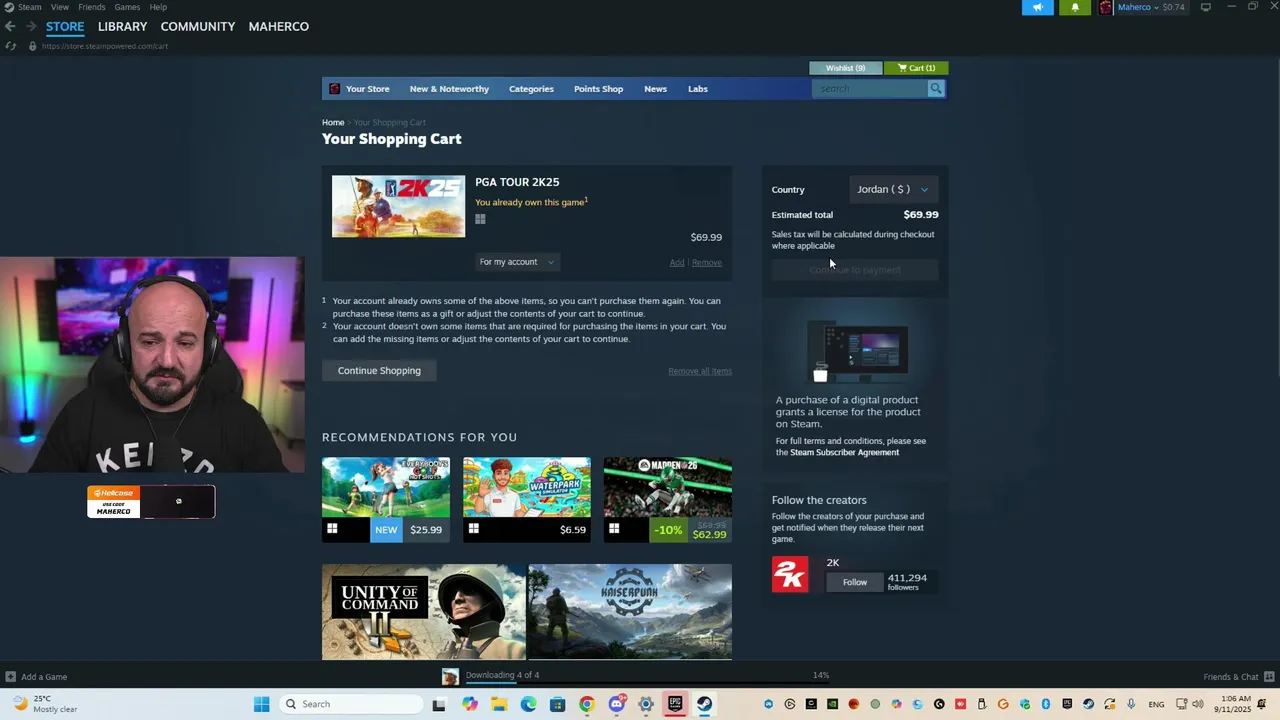Click the search magnifier icon in store
This screenshot has height=720, width=1280.
click(x=936, y=89)
